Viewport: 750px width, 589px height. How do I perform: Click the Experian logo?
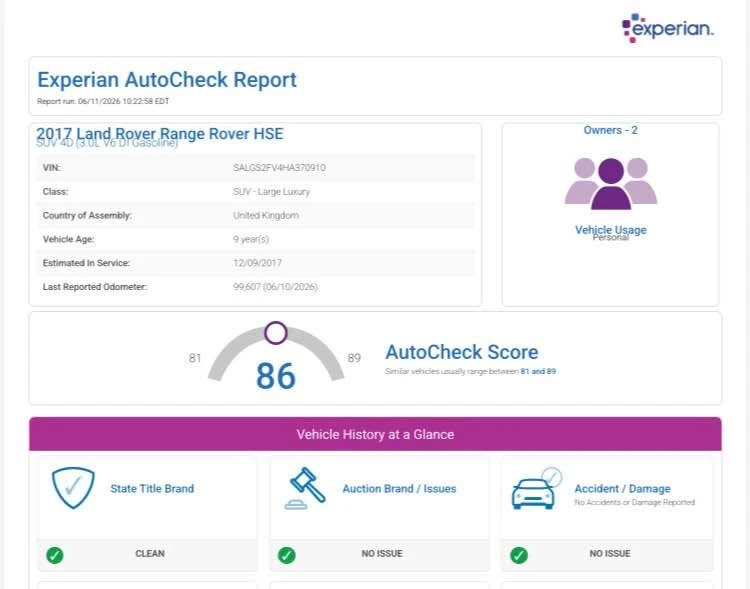[x=667, y=28]
